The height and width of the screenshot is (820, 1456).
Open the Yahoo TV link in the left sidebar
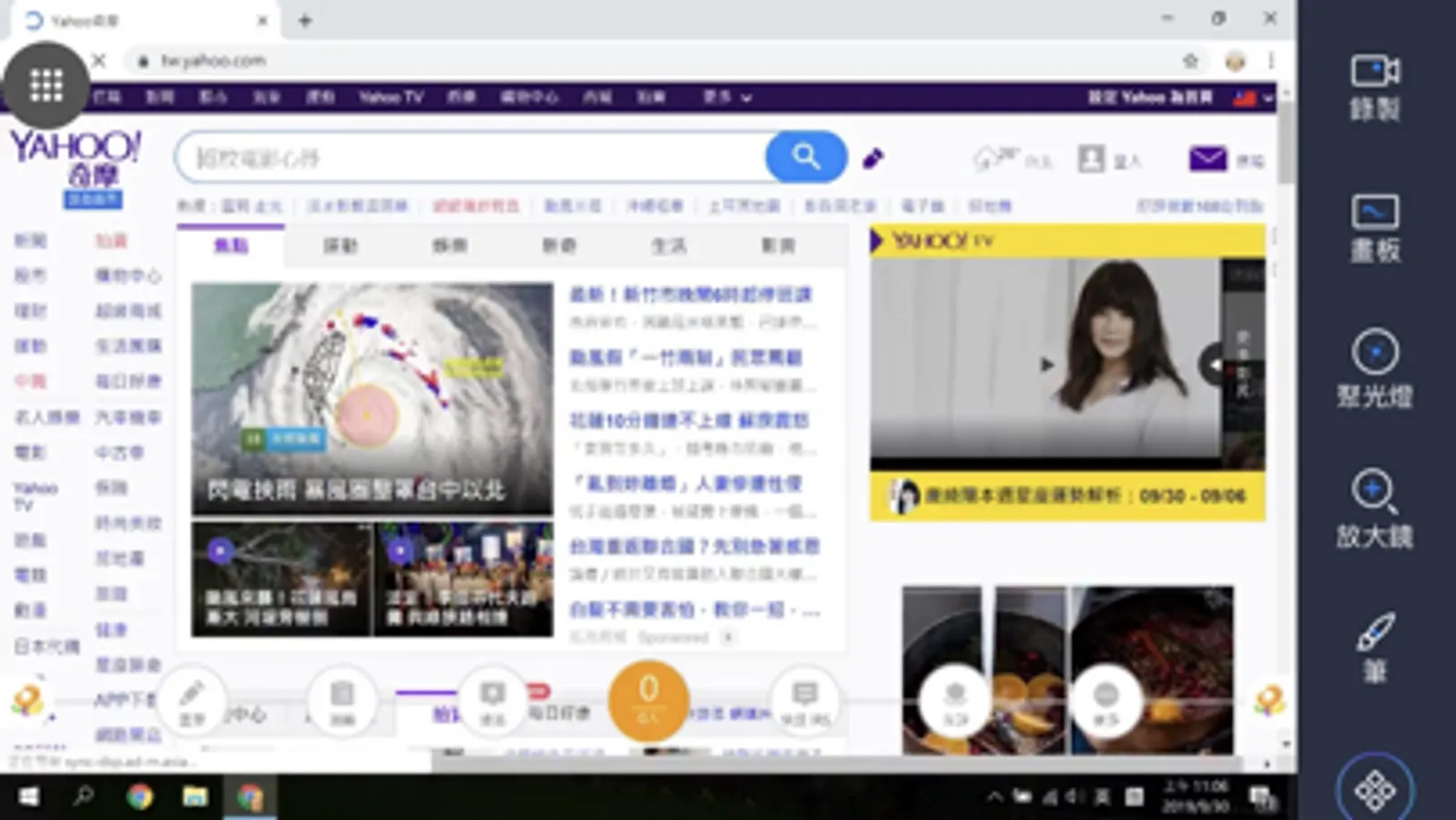pos(36,496)
